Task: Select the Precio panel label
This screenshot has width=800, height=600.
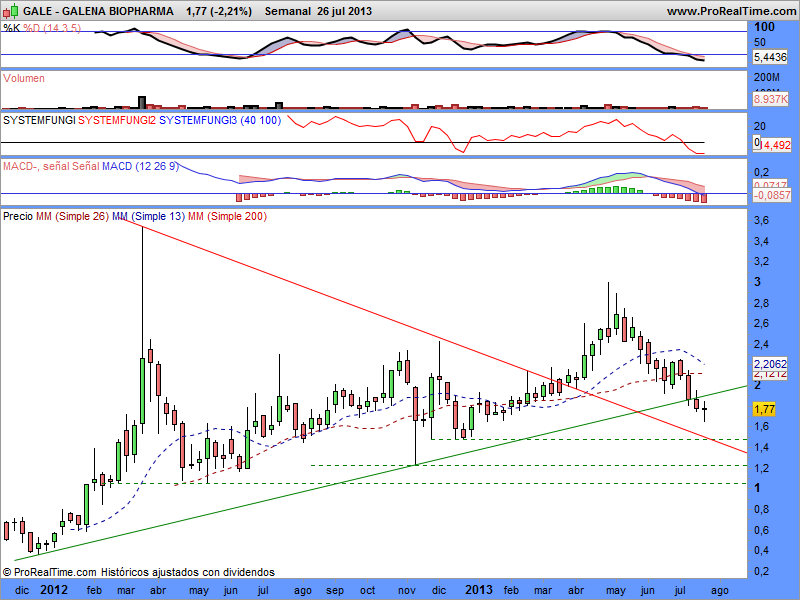Action: (x=18, y=216)
